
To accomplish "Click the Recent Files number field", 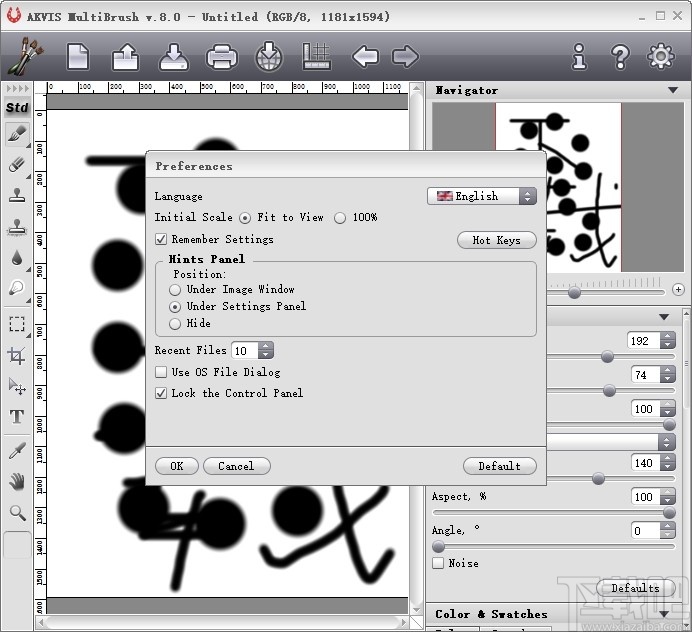I will 245,350.
